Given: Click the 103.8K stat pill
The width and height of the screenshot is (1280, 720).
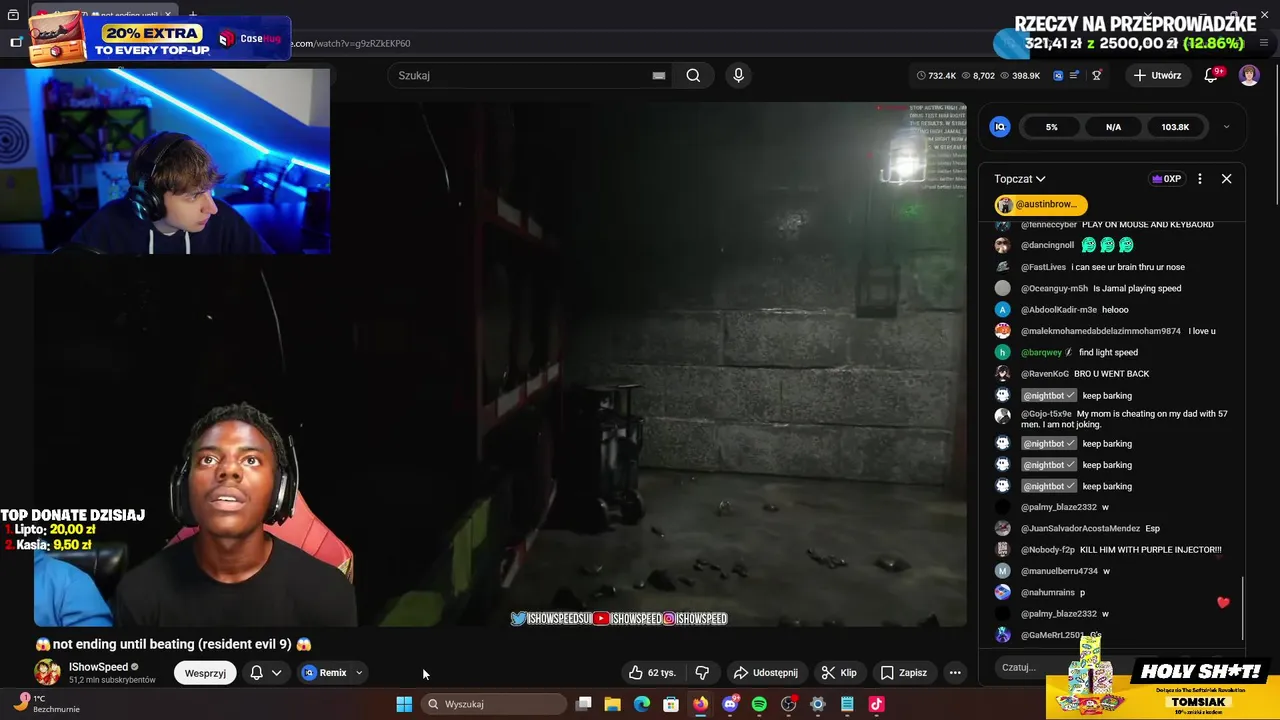Looking at the screenshot, I should [x=1175, y=127].
